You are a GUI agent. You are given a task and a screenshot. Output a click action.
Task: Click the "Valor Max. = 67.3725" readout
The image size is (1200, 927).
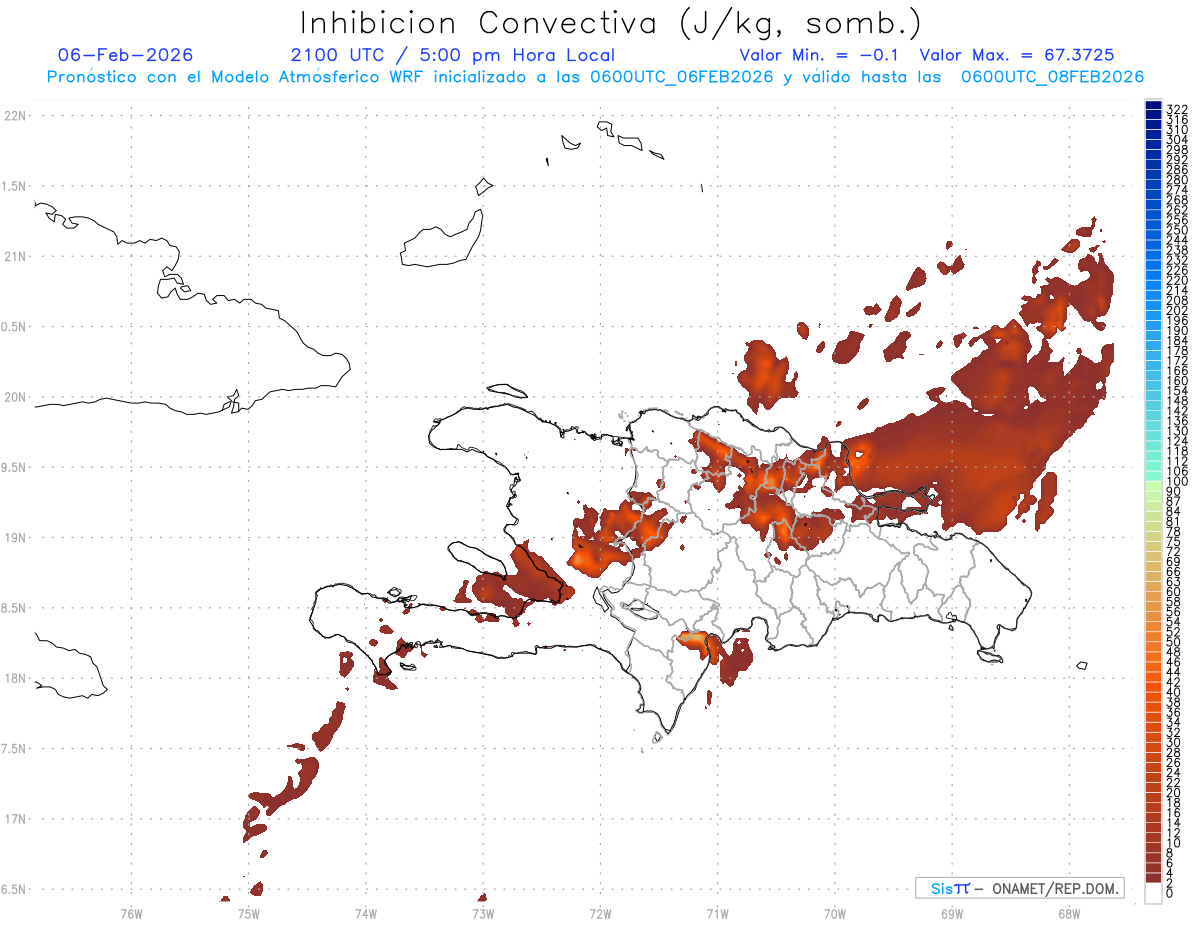click(1017, 55)
